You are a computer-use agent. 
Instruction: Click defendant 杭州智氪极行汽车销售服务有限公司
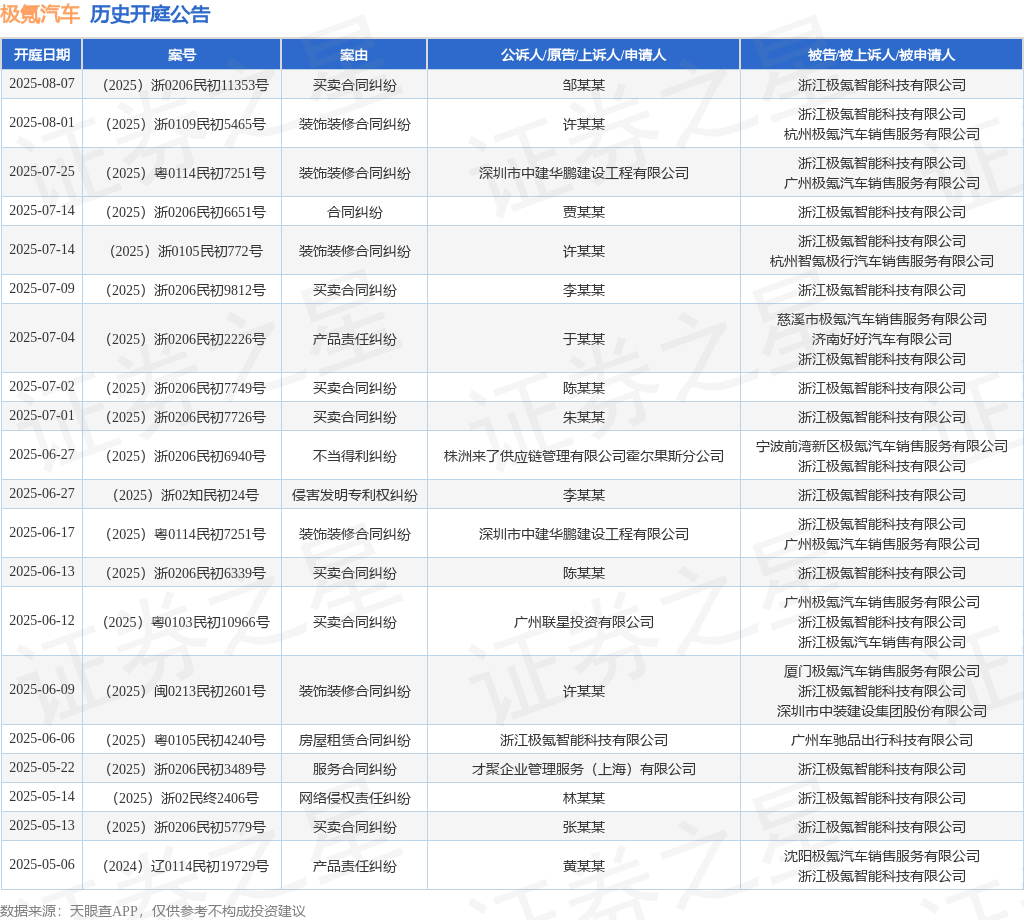point(882,262)
